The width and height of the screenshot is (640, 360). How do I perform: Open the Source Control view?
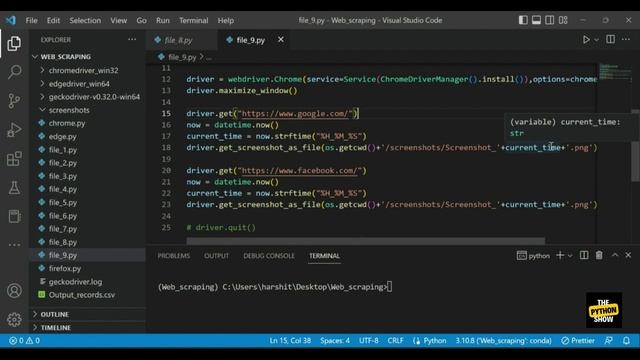(x=14, y=101)
